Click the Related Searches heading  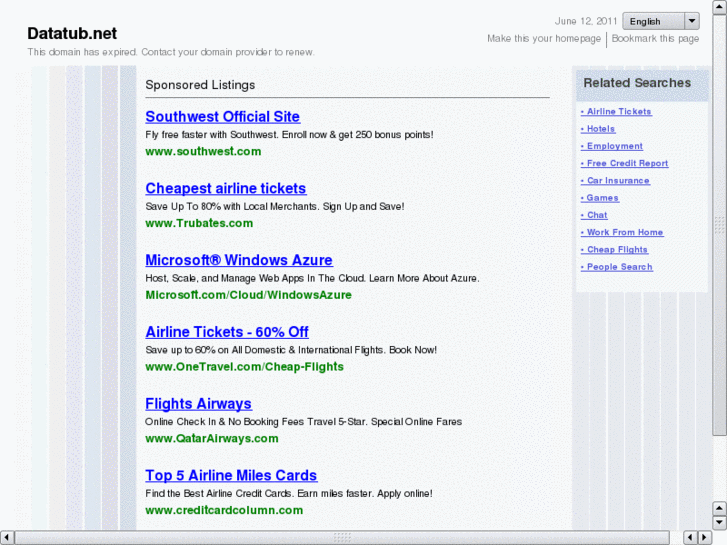637,83
